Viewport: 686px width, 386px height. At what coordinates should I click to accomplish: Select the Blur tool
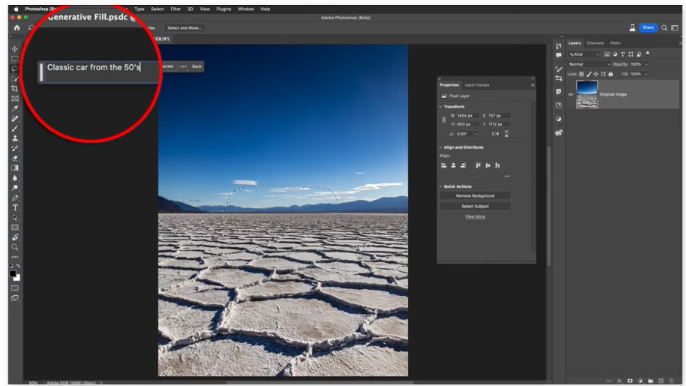point(15,178)
